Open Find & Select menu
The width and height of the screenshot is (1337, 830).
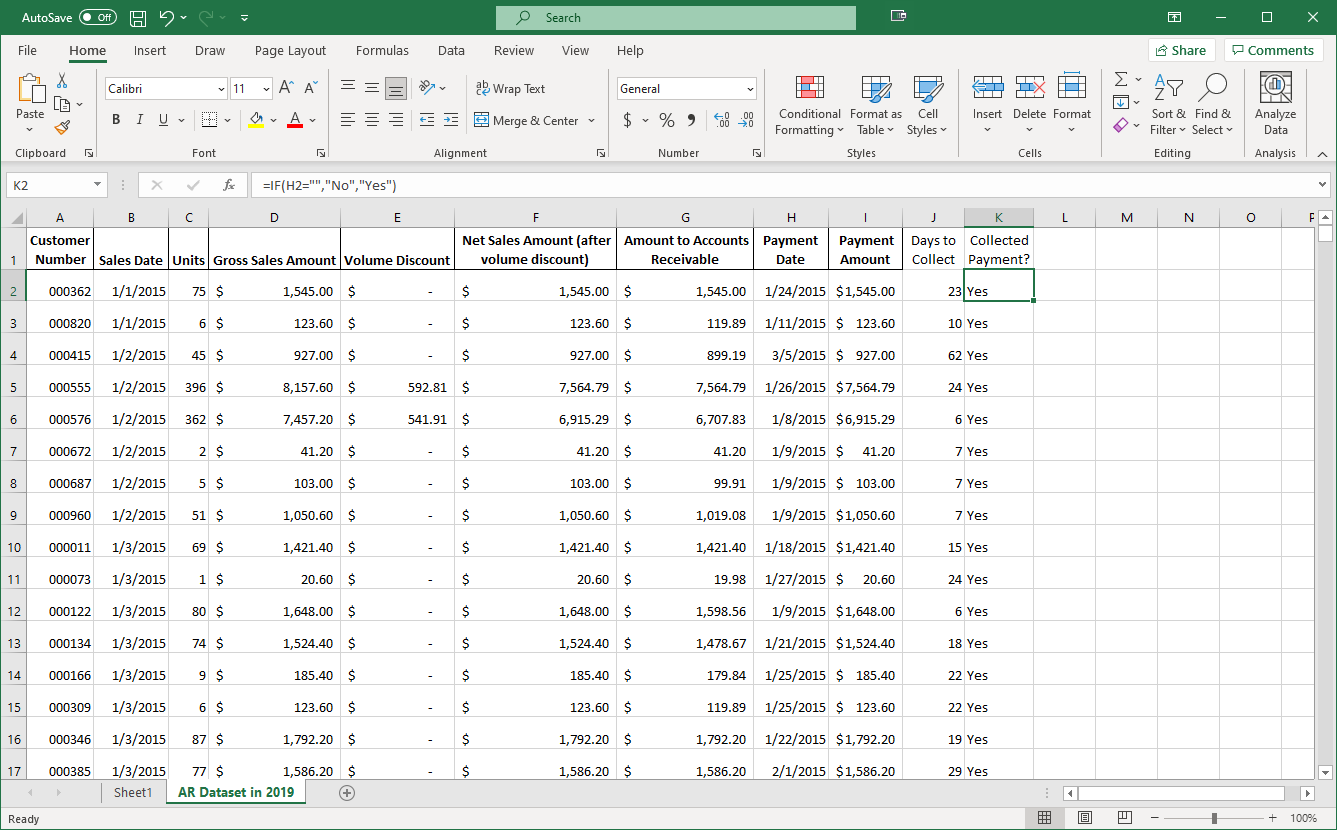pos(1213,104)
